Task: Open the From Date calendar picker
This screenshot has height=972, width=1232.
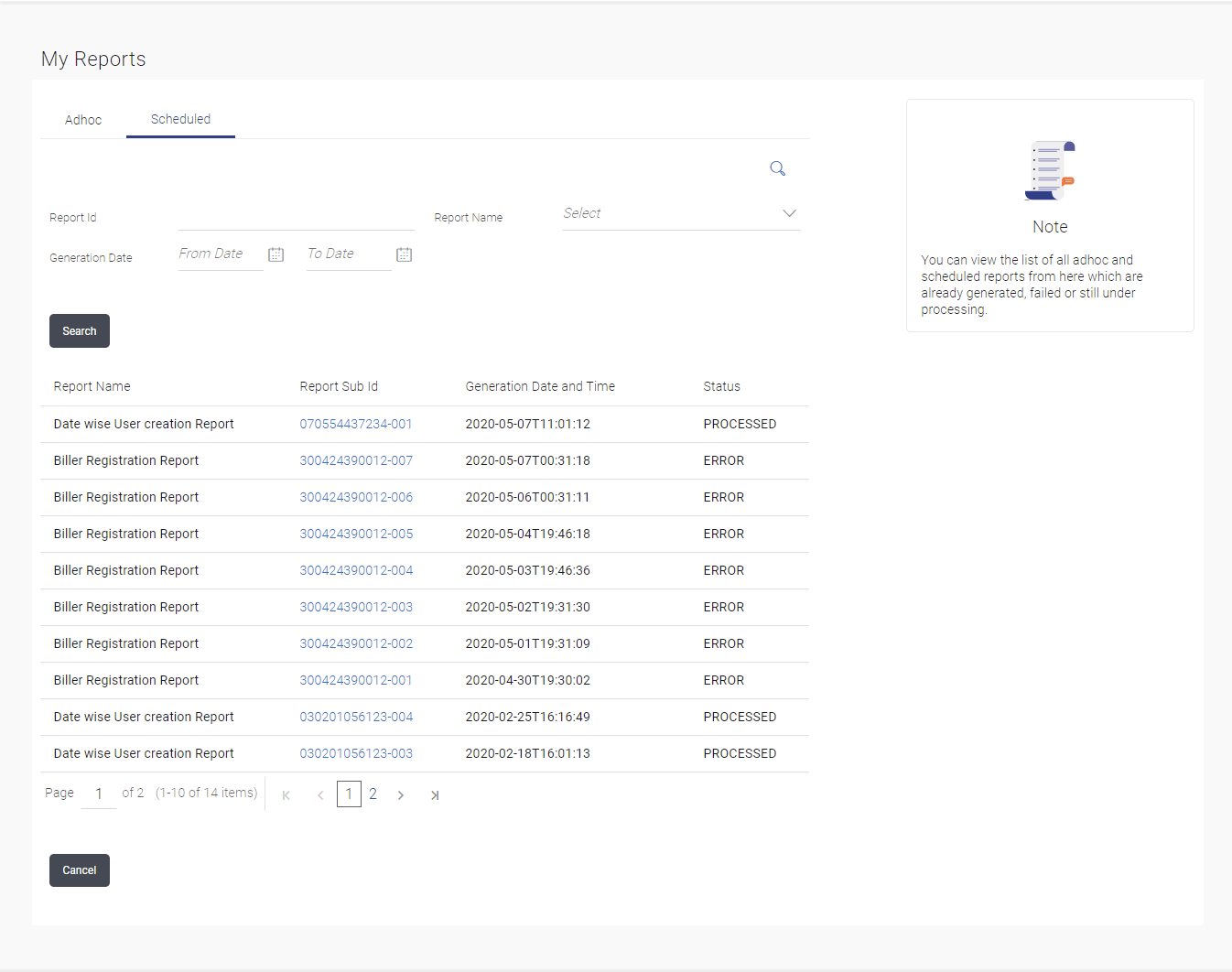Action: coord(276,254)
